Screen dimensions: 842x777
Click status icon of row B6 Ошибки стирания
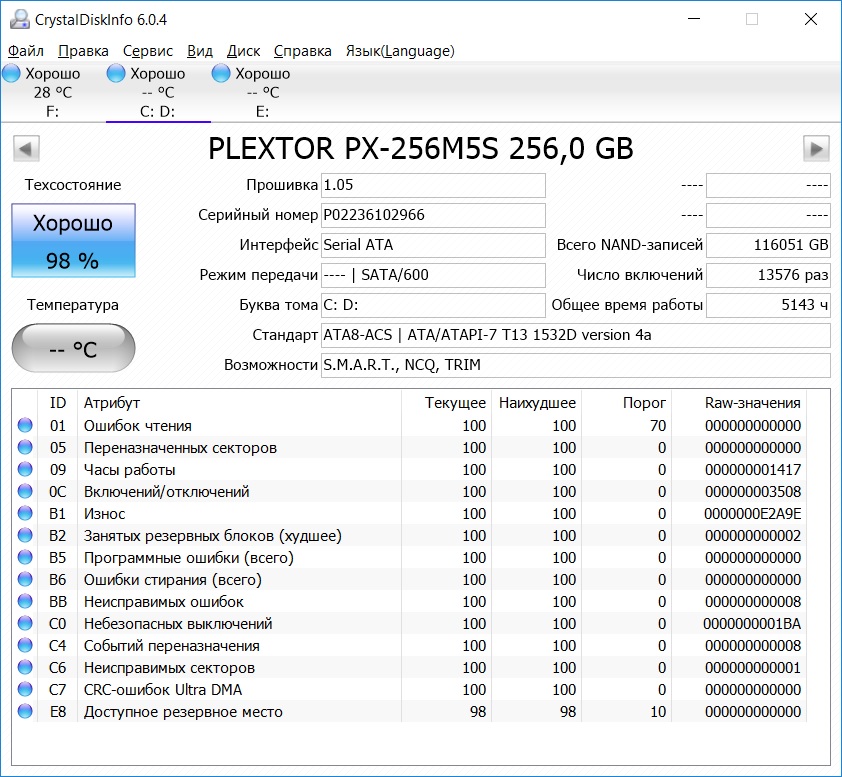pos(25,579)
